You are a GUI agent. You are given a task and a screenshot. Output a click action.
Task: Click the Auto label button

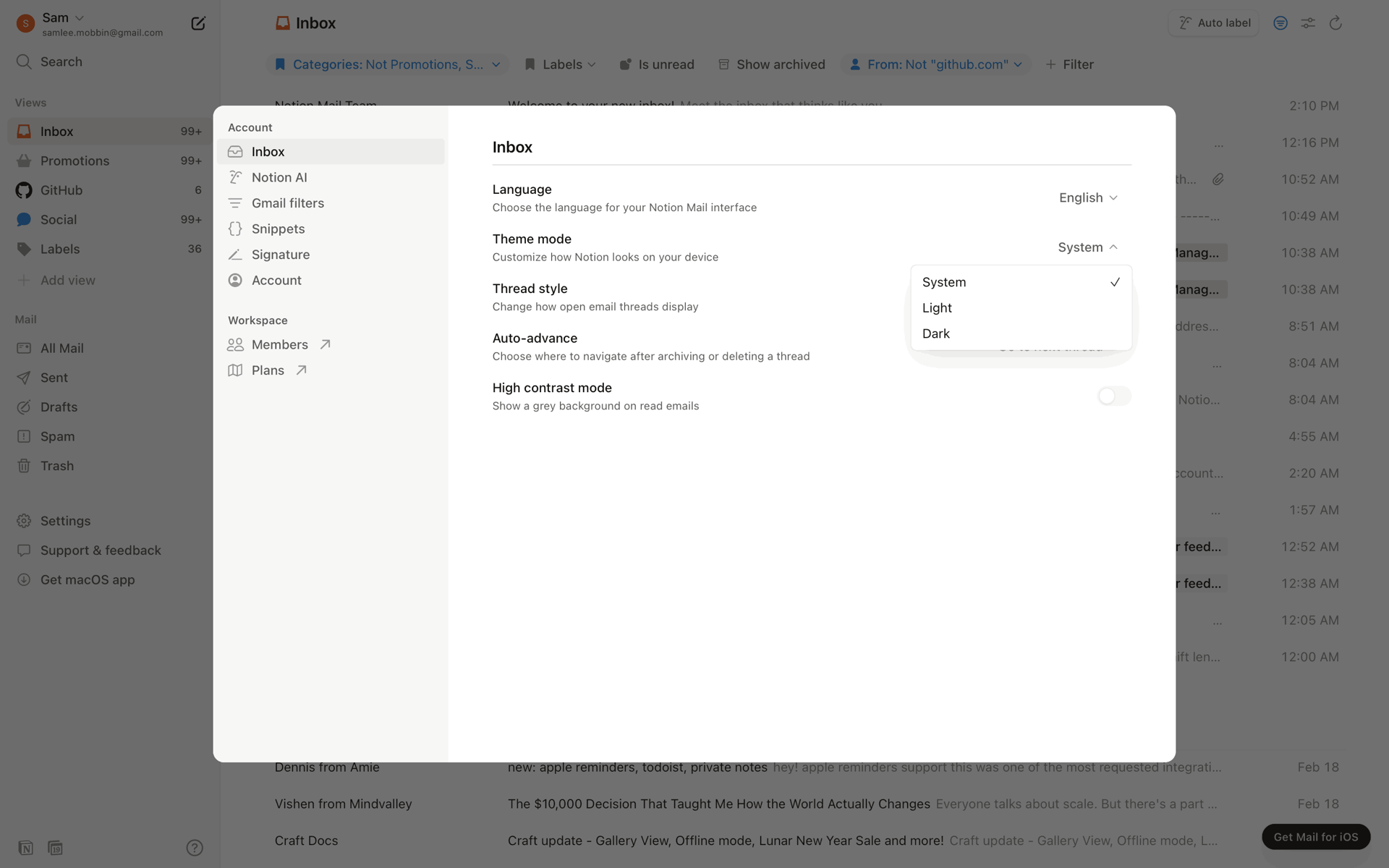[1214, 23]
